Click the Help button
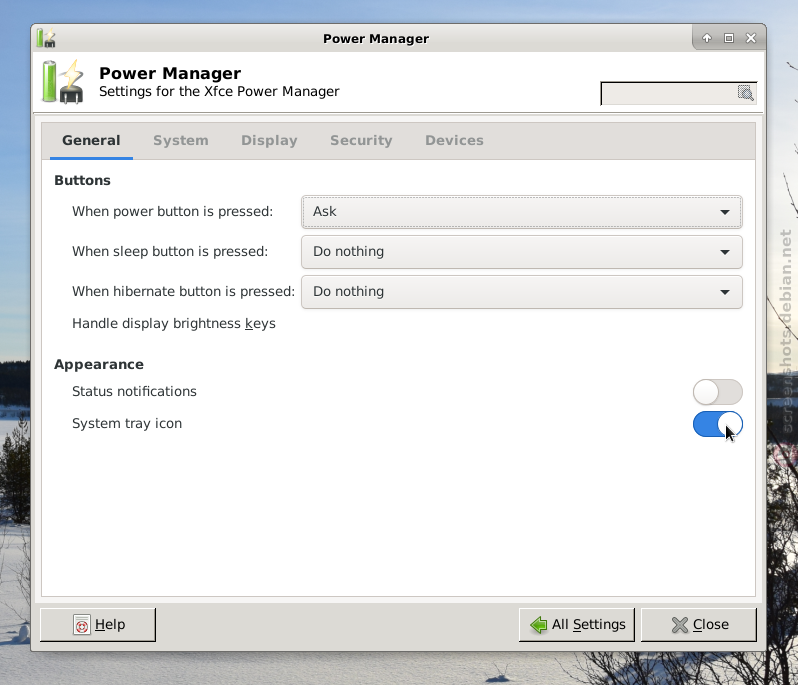Screen dimensions: 798x685 pyautogui.click(x=98, y=624)
